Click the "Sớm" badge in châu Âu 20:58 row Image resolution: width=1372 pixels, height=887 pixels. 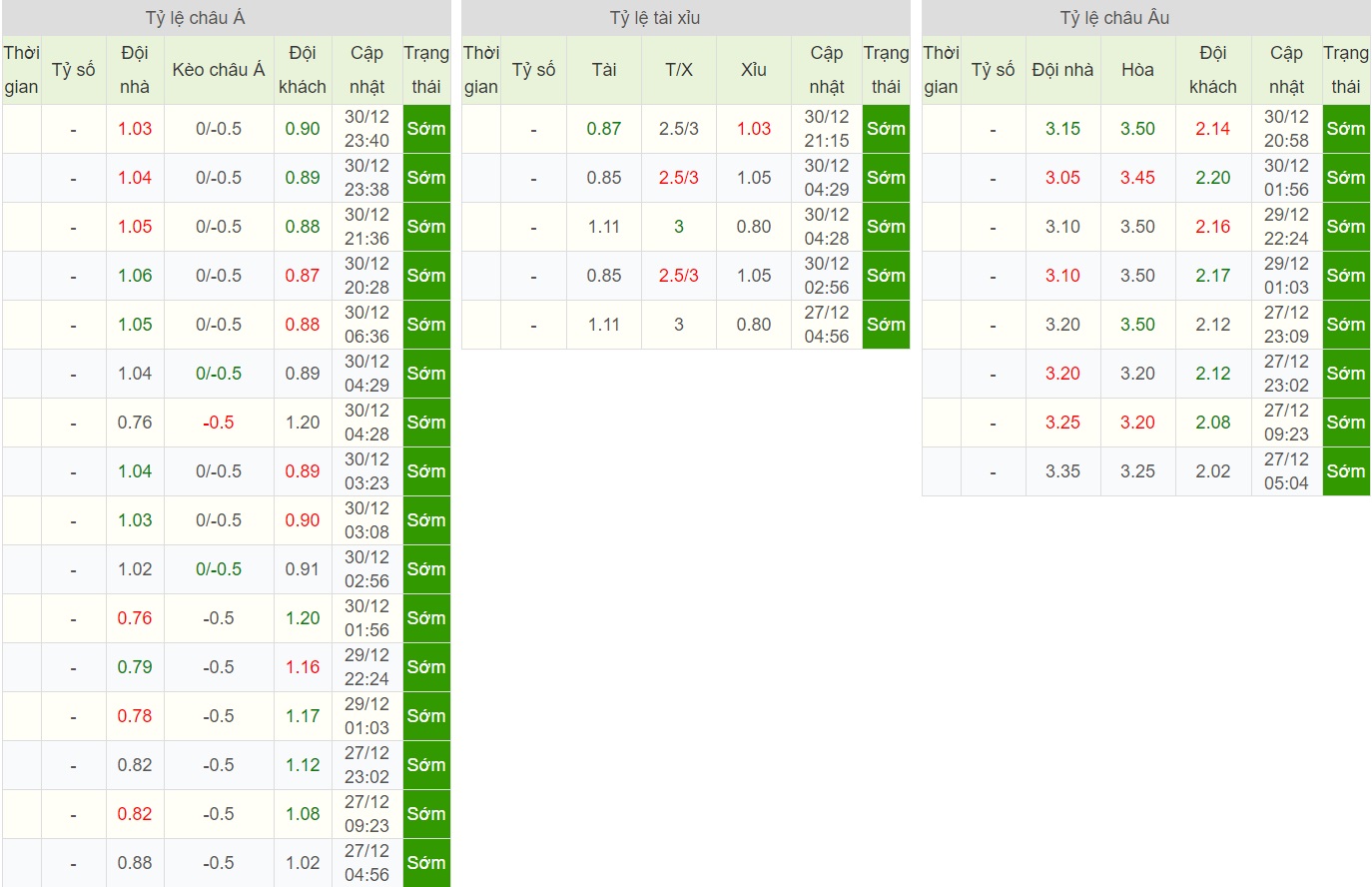pos(1346,129)
